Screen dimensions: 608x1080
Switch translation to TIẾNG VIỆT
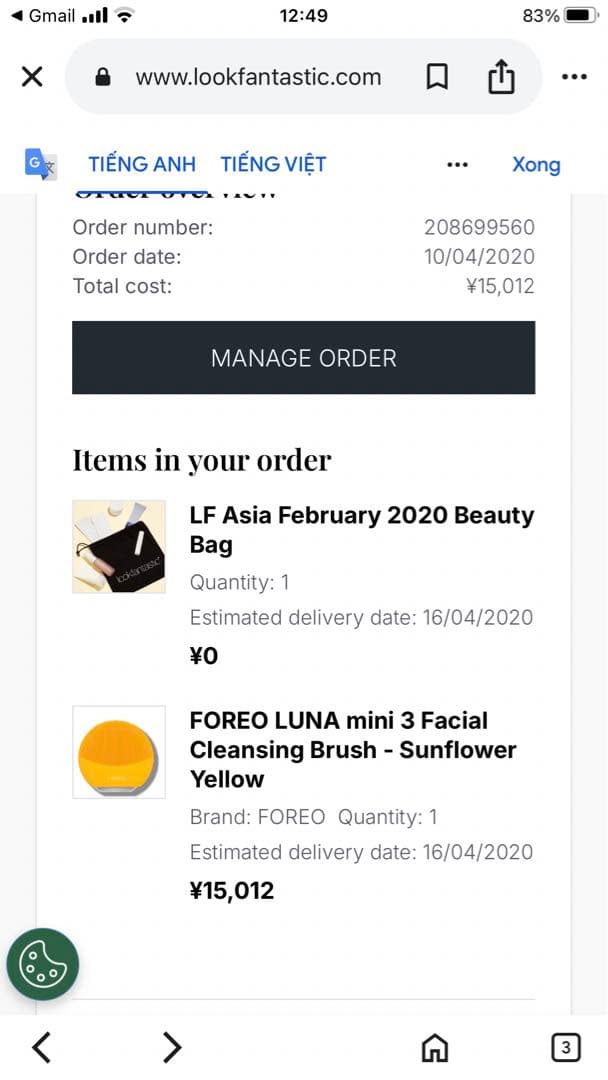pos(273,163)
